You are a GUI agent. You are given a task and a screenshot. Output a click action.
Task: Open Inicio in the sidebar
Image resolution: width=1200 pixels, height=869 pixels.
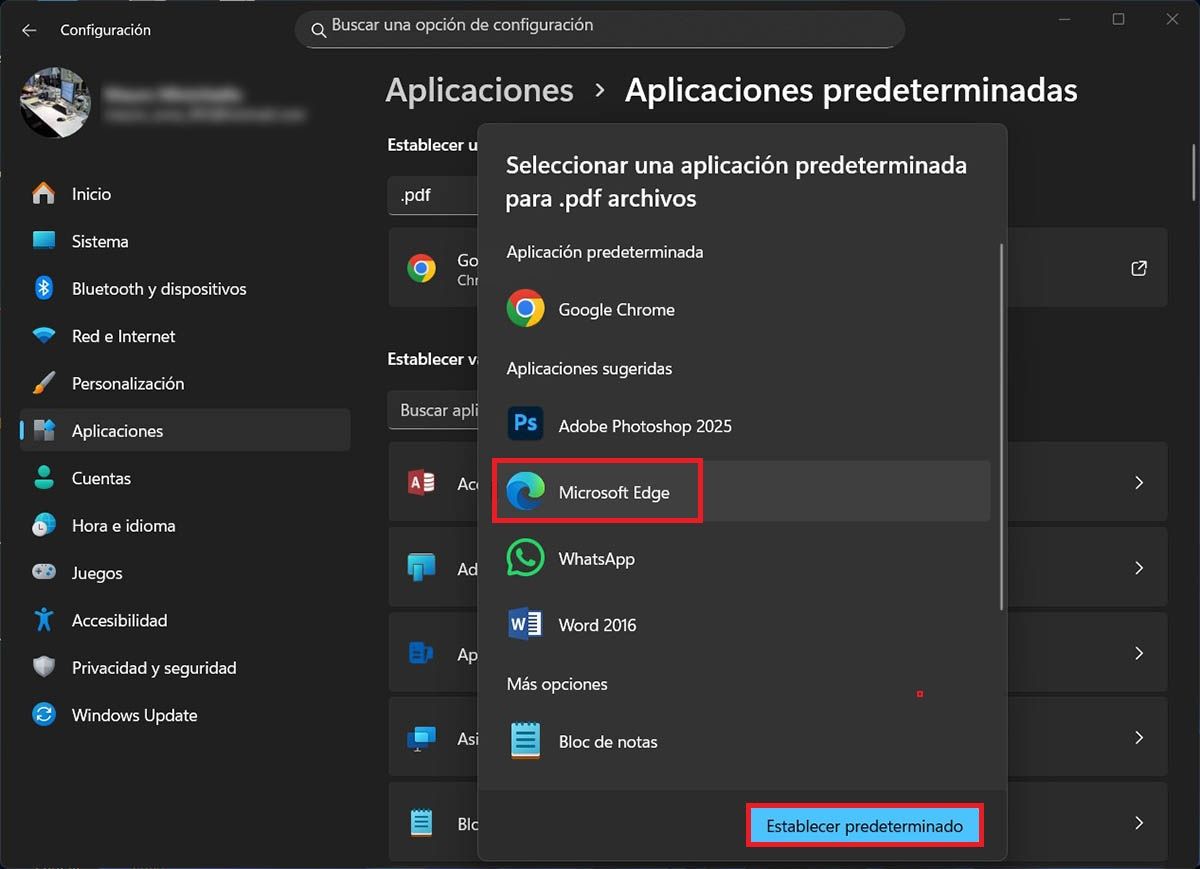pyautogui.click(x=91, y=194)
